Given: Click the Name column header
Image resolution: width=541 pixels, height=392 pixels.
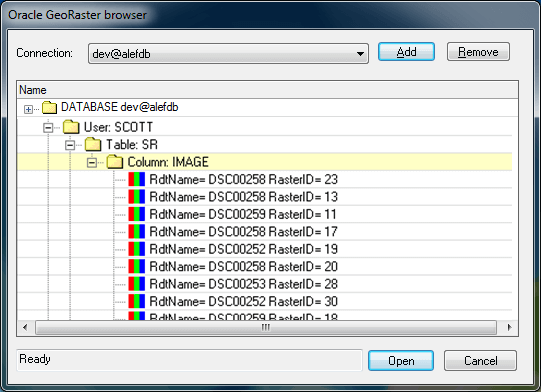Looking at the screenshot, I should [x=268, y=90].
